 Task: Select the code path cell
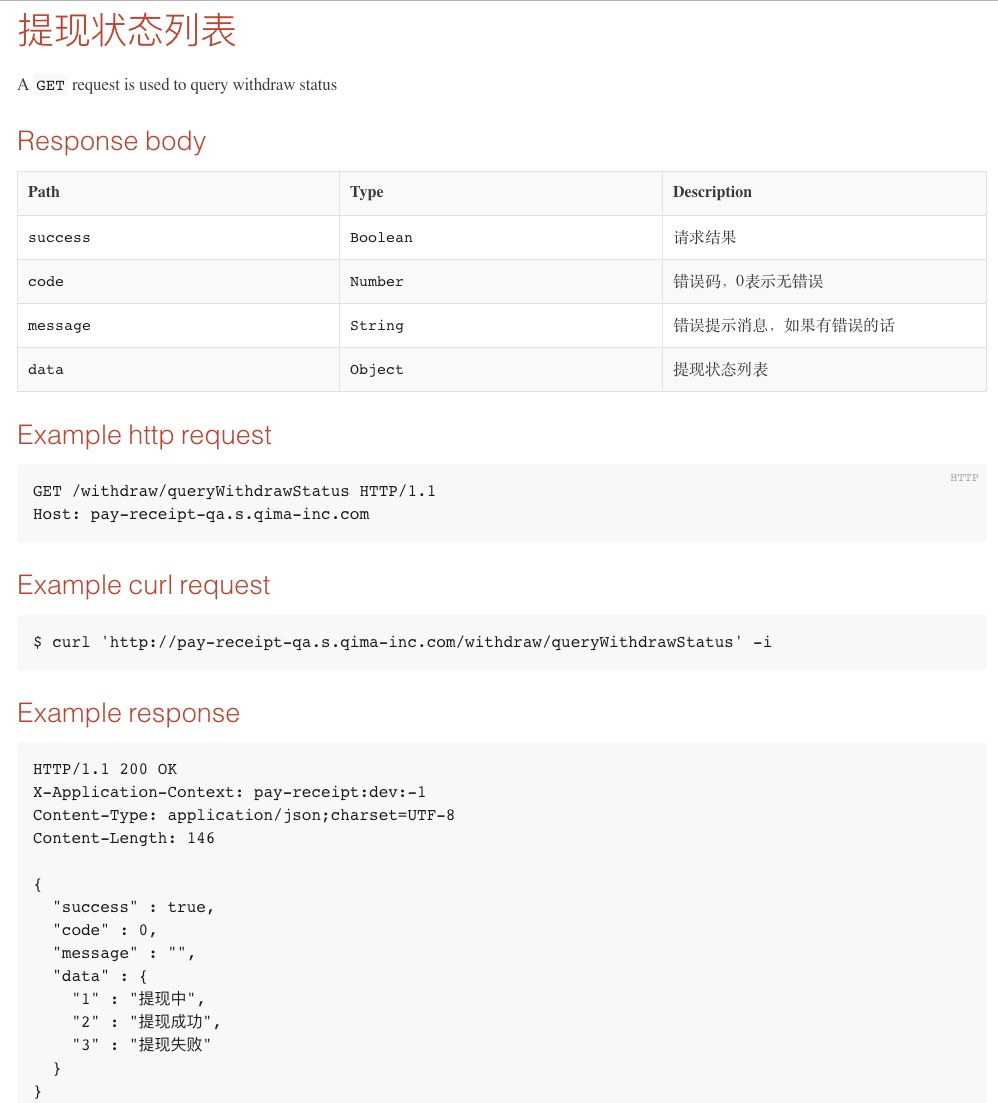pos(46,282)
